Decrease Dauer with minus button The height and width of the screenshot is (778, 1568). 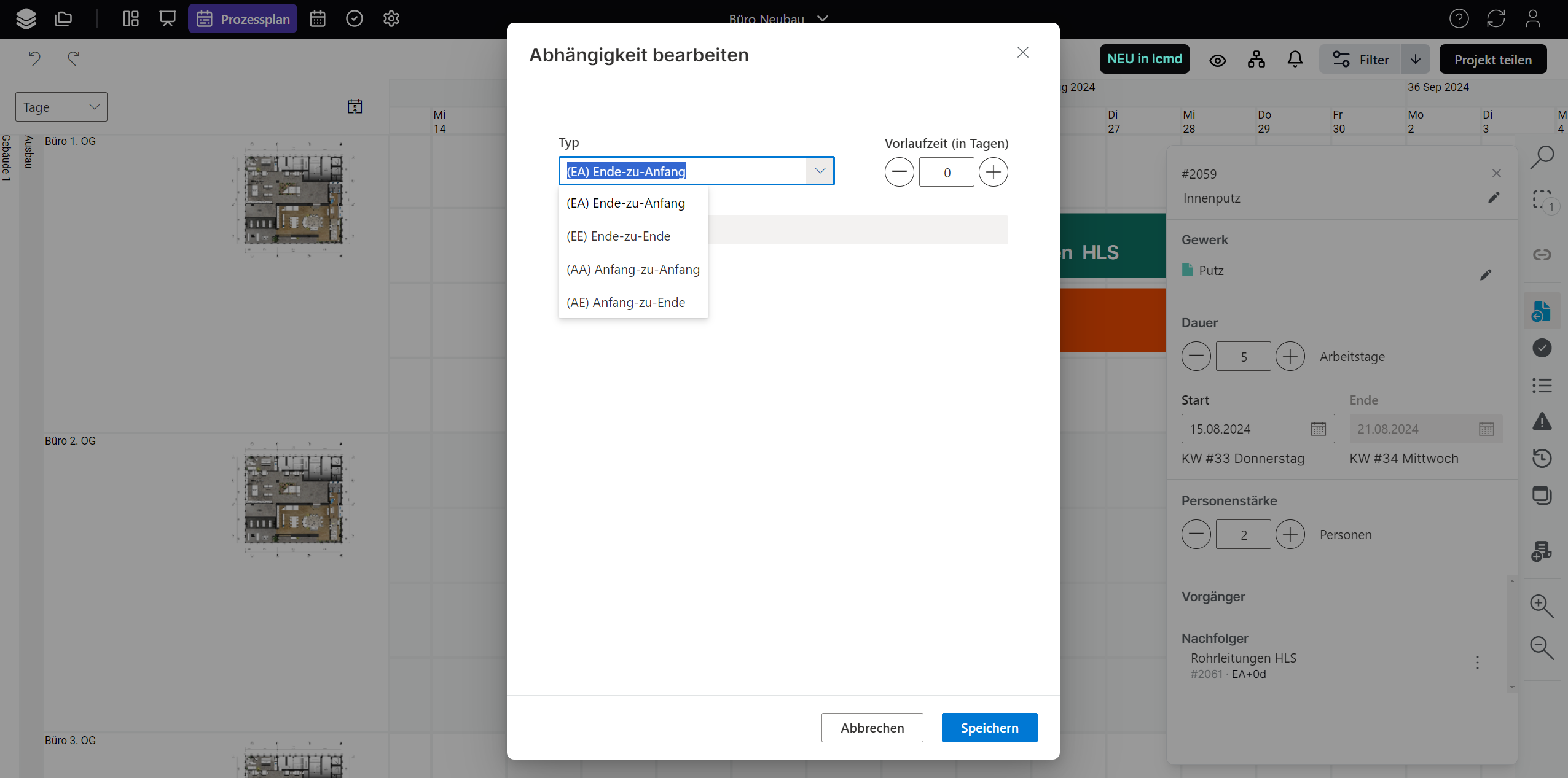[x=1196, y=356]
